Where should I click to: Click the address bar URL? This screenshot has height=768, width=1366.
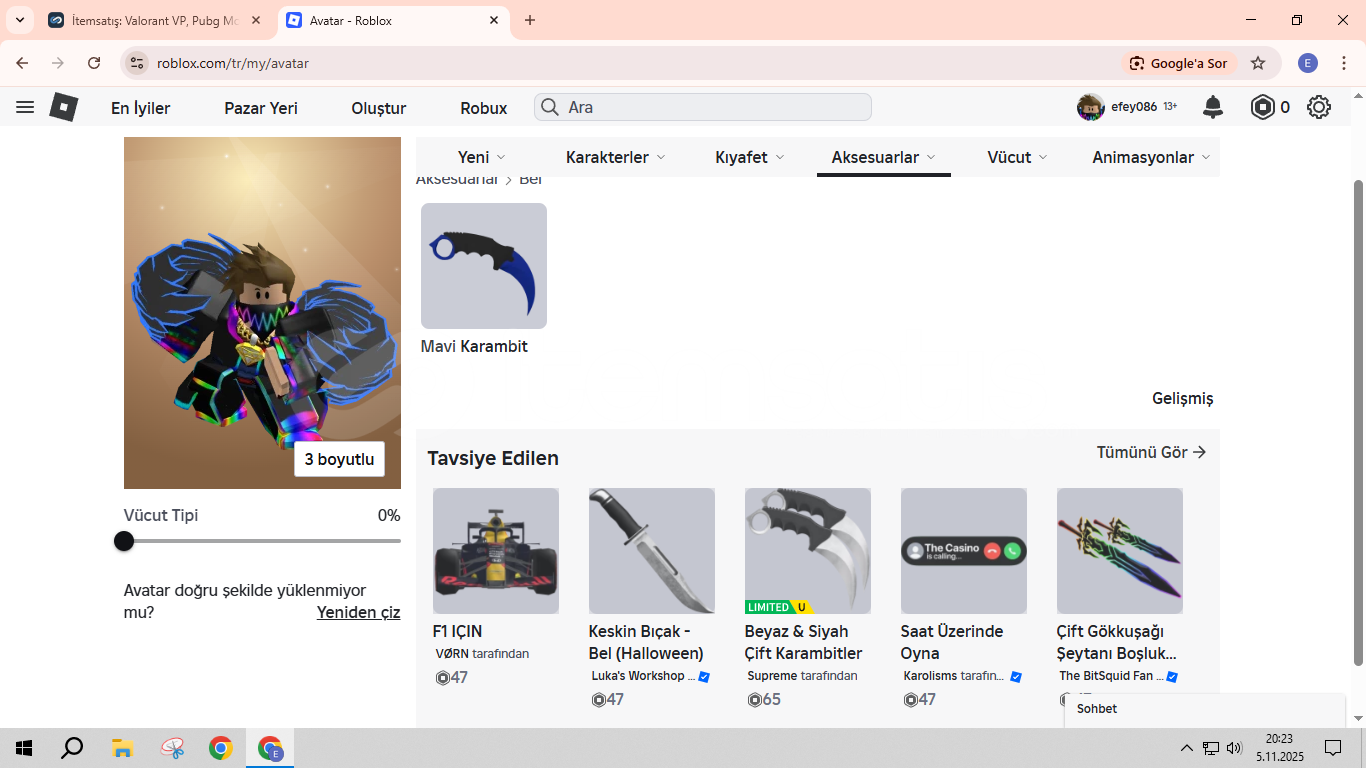[x=233, y=63]
